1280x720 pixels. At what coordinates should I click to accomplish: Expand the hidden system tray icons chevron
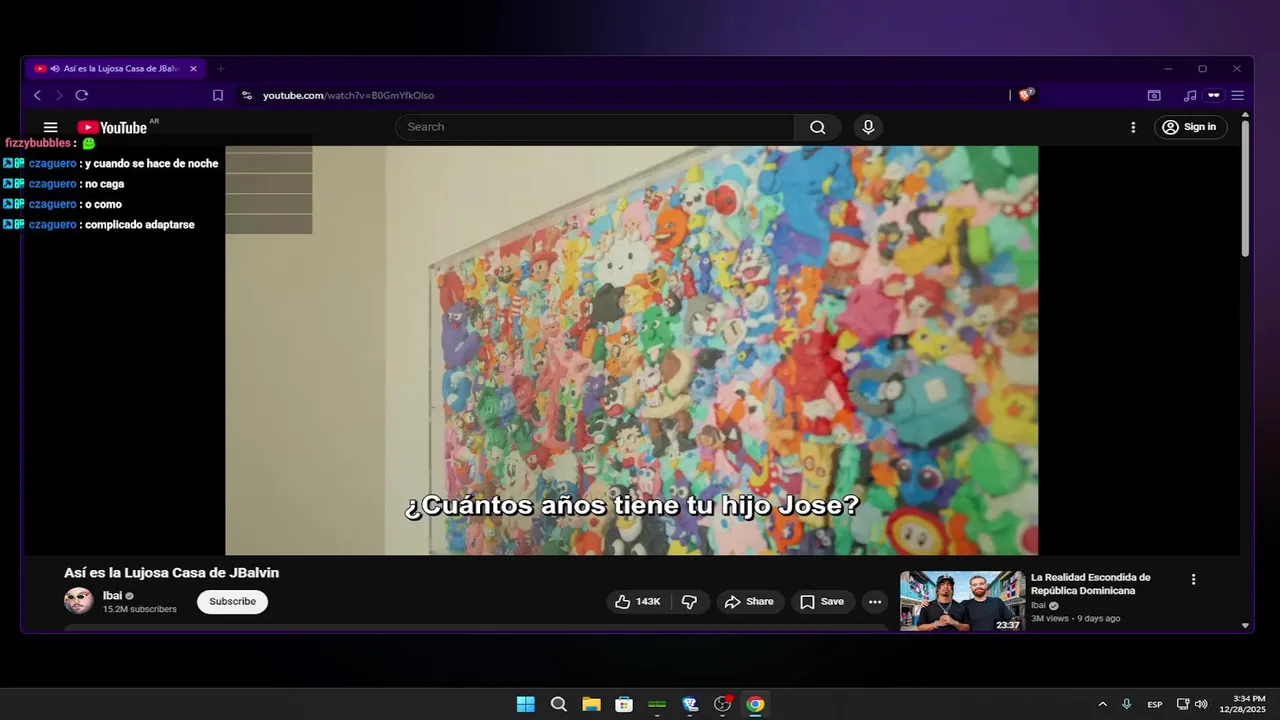tap(1103, 704)
